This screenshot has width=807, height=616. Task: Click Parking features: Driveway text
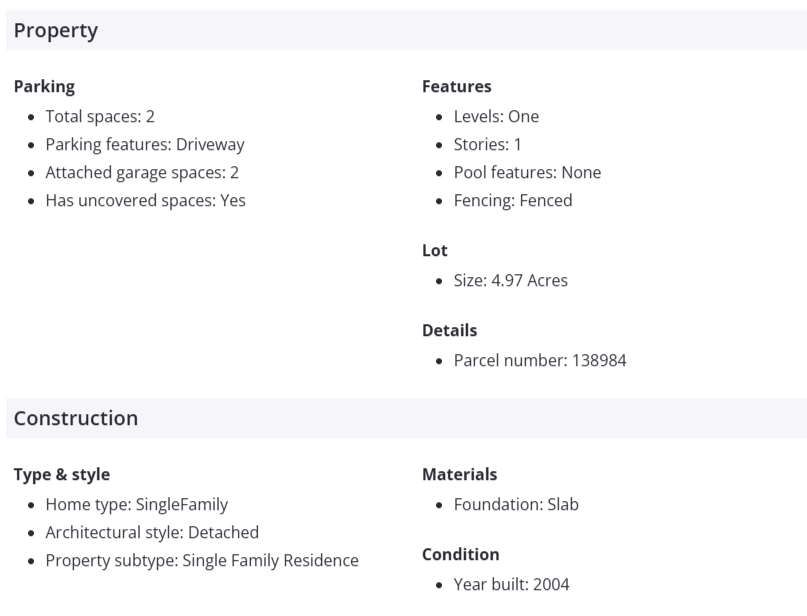pos(145,144)
